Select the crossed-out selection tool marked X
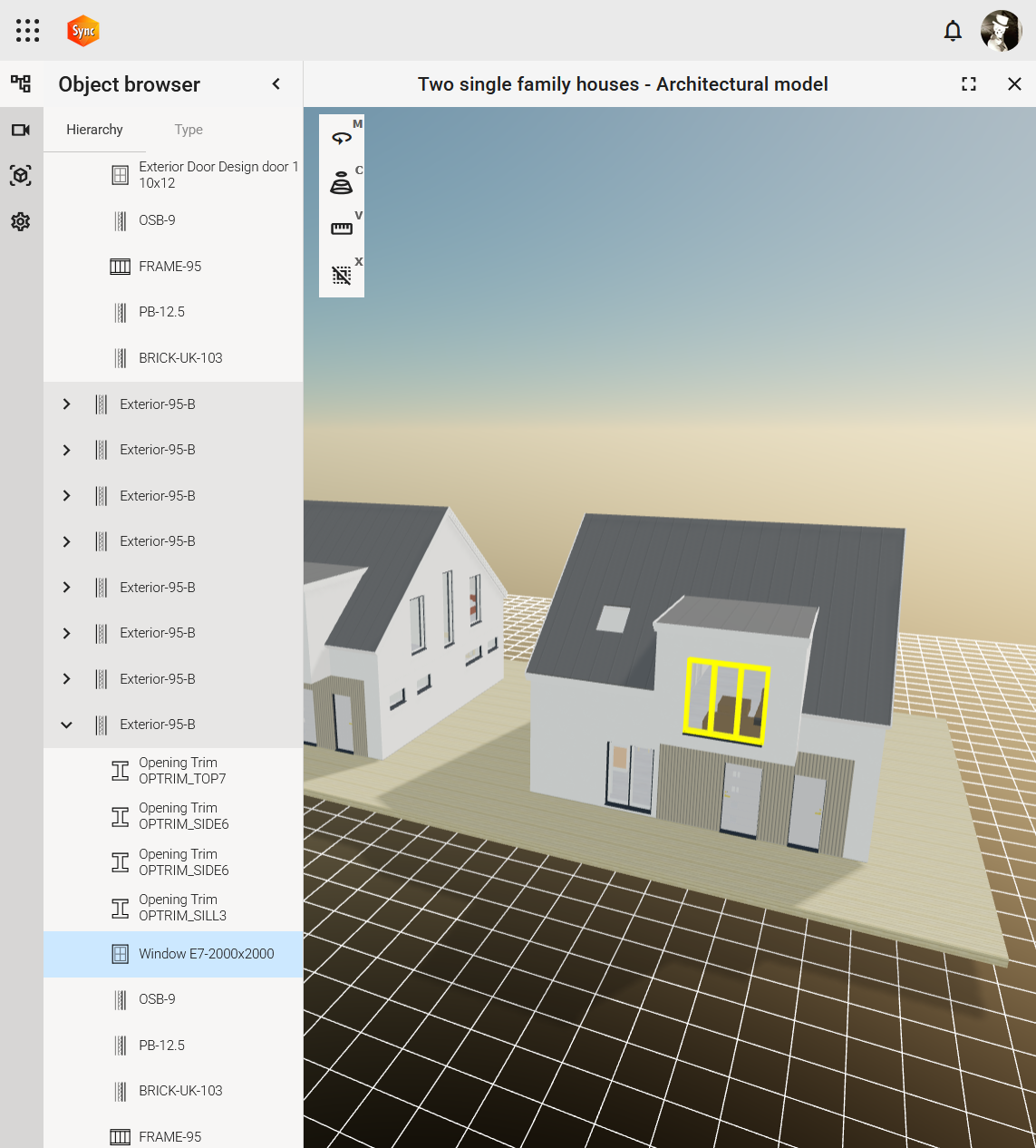1036x1148 pixels. click(x=342, y=275)
